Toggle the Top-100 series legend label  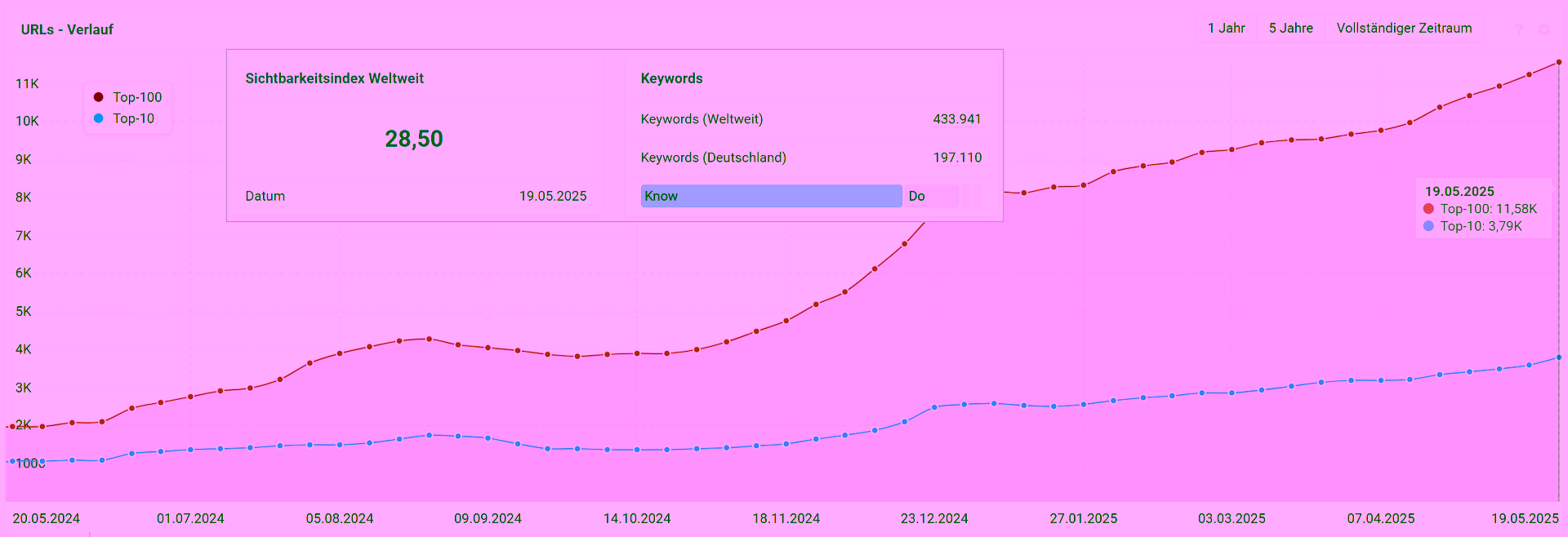pos(137,97)
